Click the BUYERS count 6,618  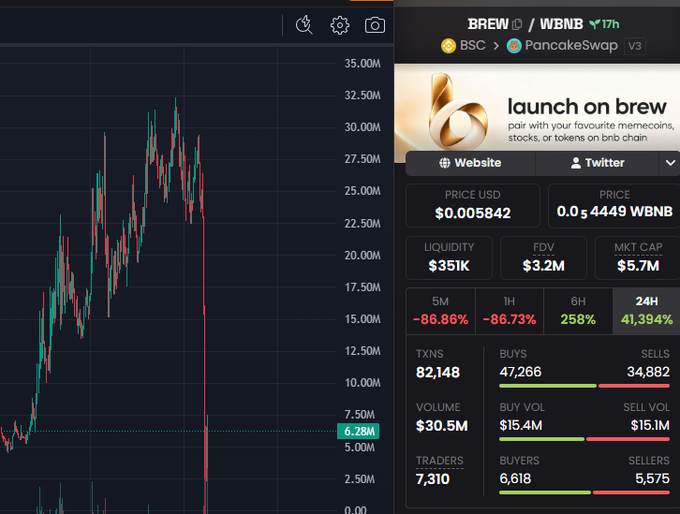(x=515, y=478)
